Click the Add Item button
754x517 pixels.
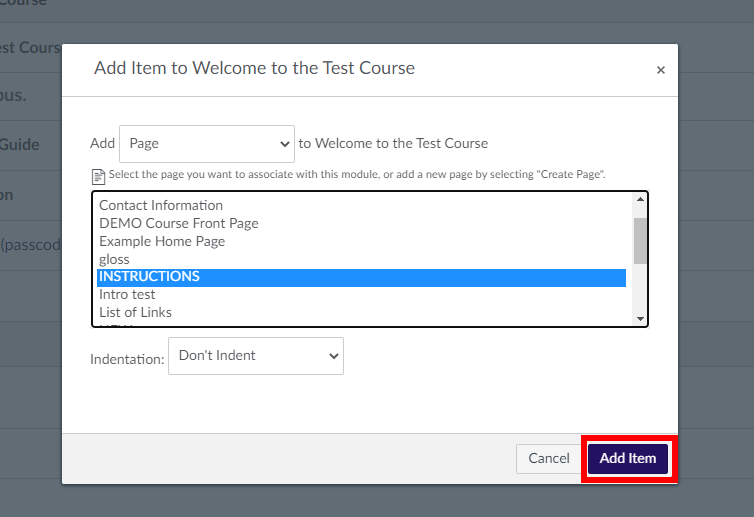(x=628, y=458)
